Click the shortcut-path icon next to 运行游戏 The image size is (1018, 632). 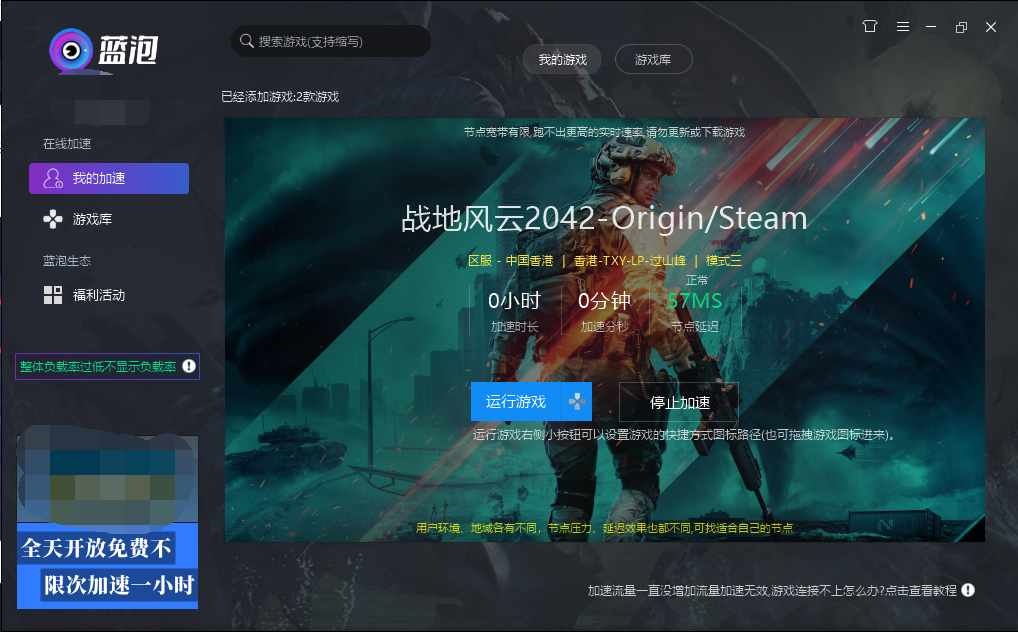coord(577,401)
